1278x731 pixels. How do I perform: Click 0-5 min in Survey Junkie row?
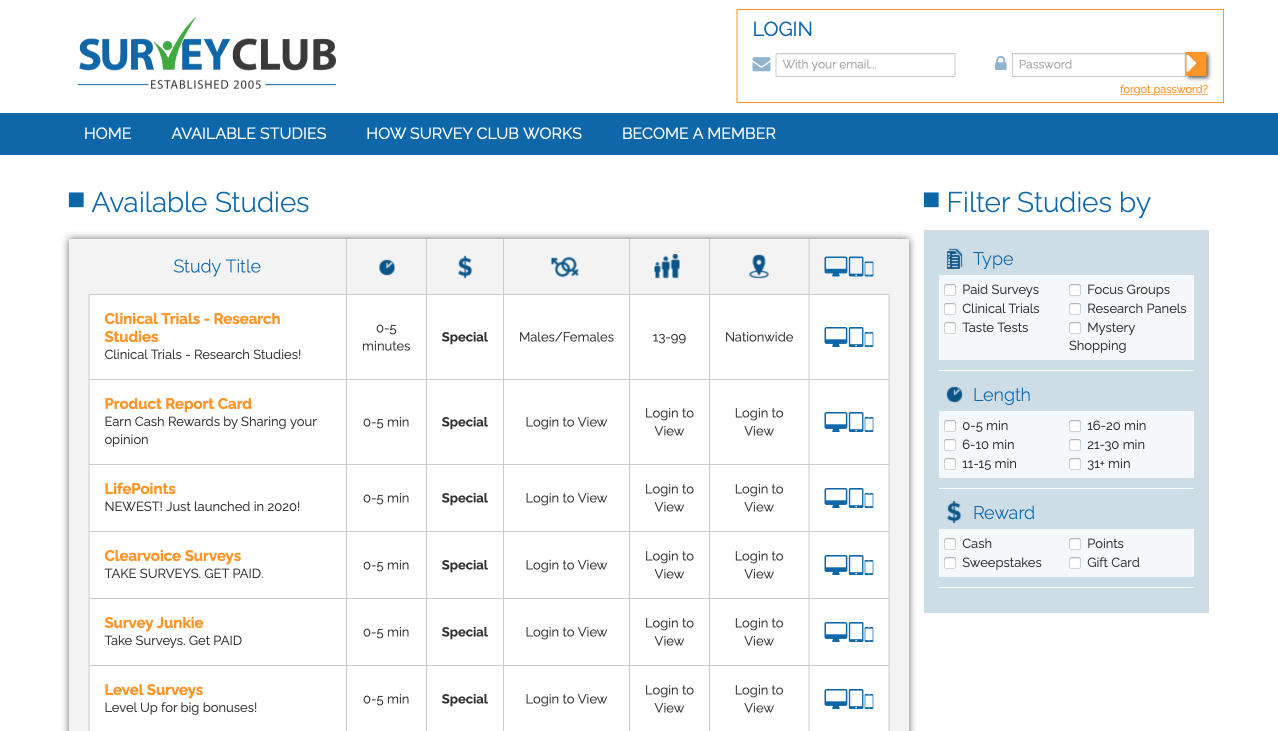(x=386, y=632)
